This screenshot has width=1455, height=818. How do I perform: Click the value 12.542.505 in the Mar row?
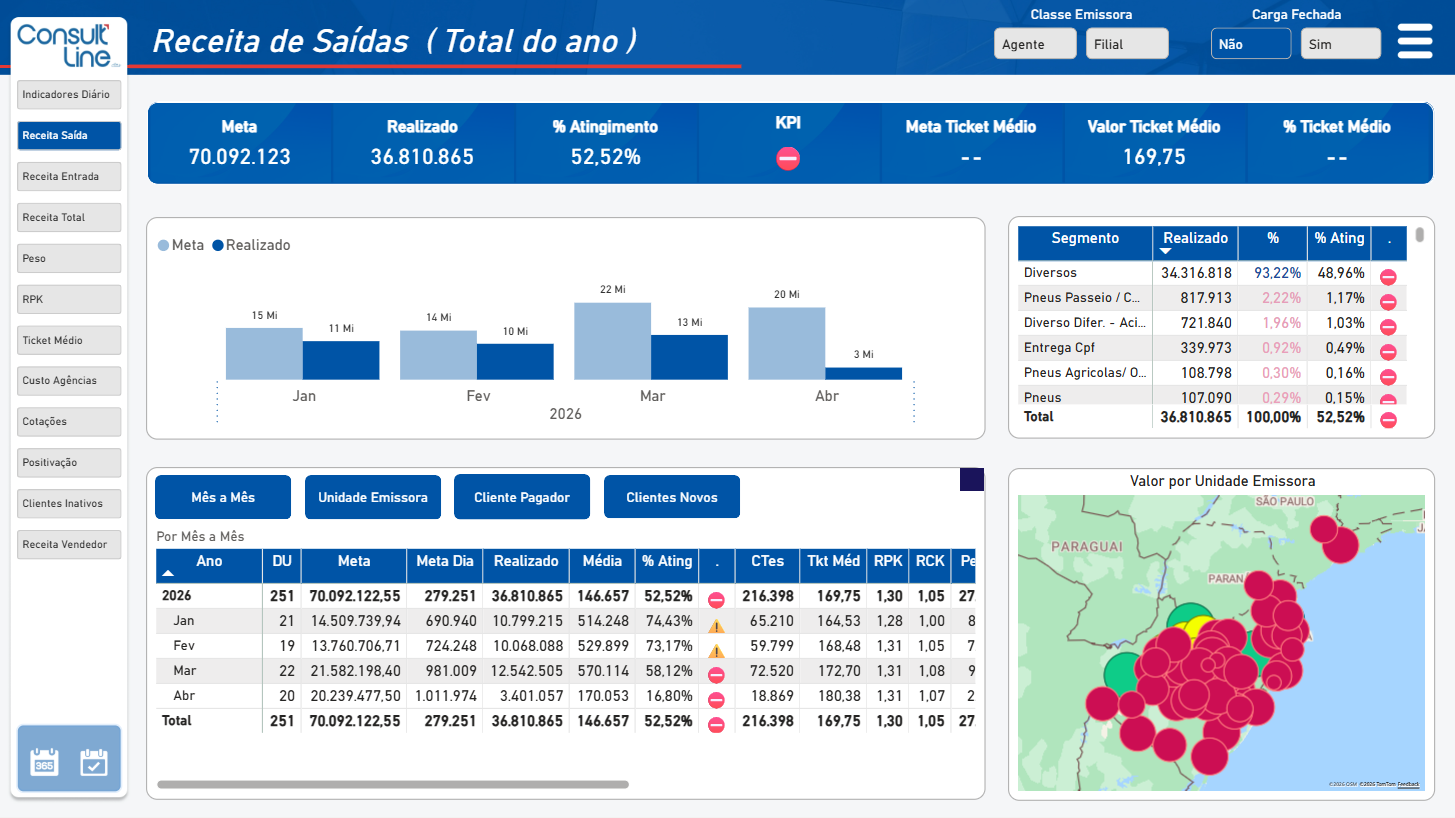(x=528, y=670)
